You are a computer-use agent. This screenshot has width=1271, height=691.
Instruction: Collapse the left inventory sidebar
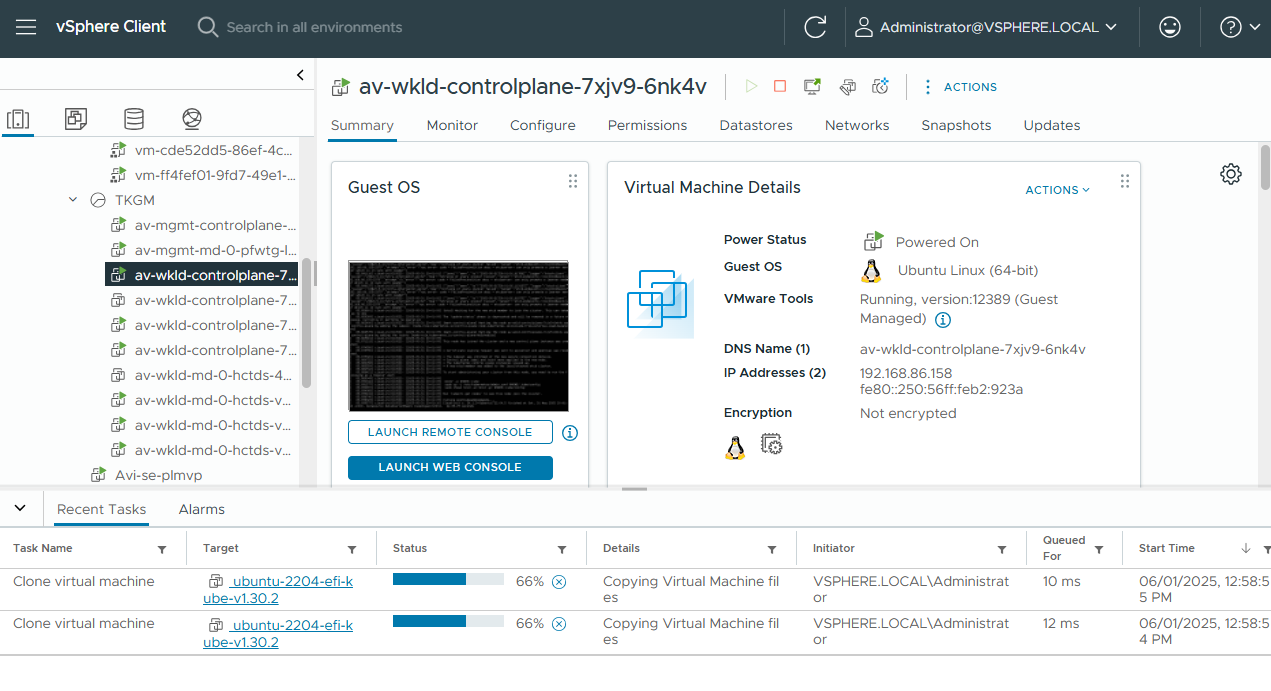300,75
